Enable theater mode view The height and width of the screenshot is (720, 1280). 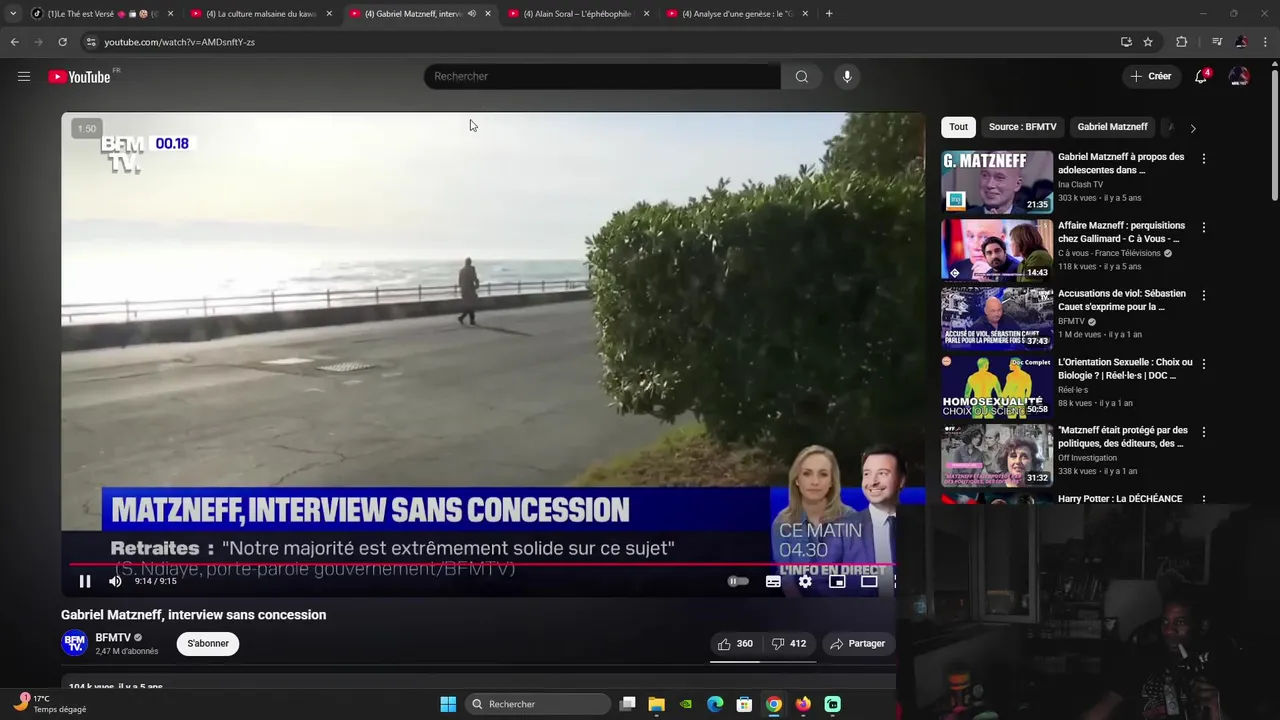pos(869,581)
